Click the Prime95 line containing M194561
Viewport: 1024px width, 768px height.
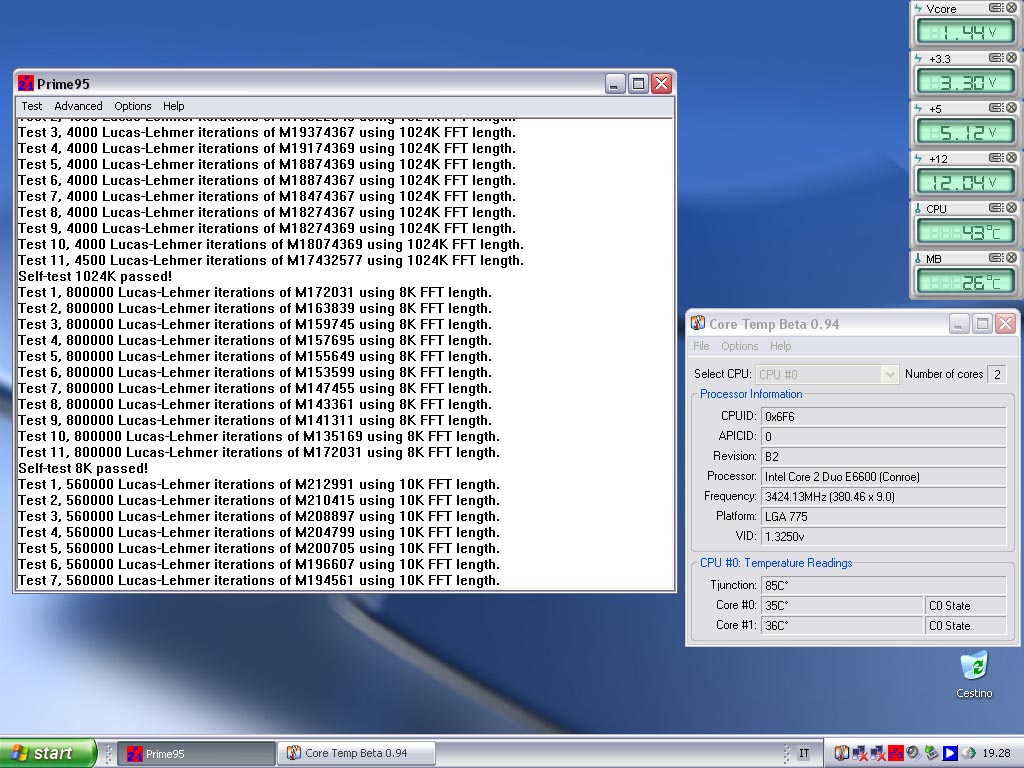tap(259, 581)
